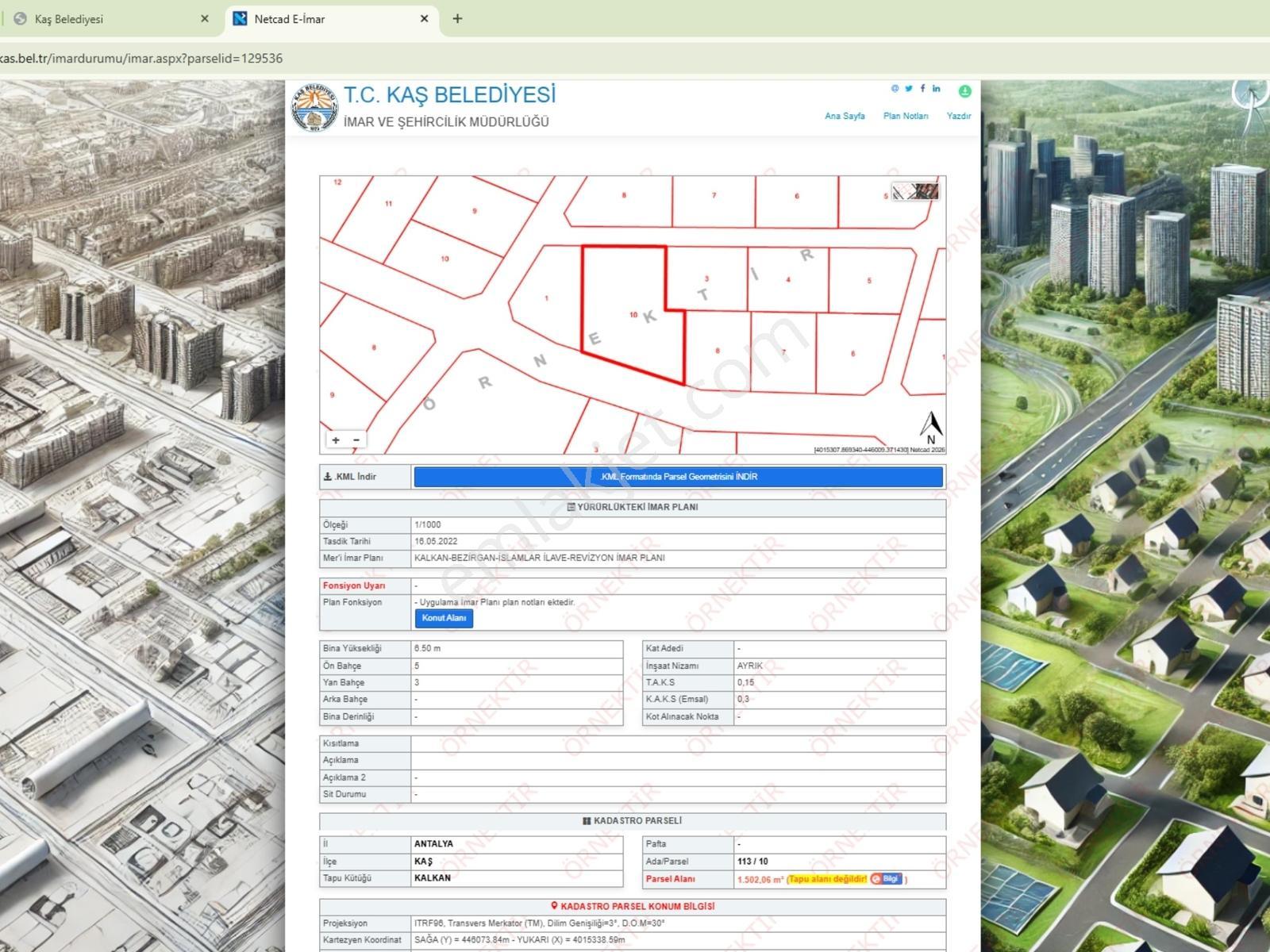Click the Bilgi info button
1270x952 pixels.
pos(886,879)
